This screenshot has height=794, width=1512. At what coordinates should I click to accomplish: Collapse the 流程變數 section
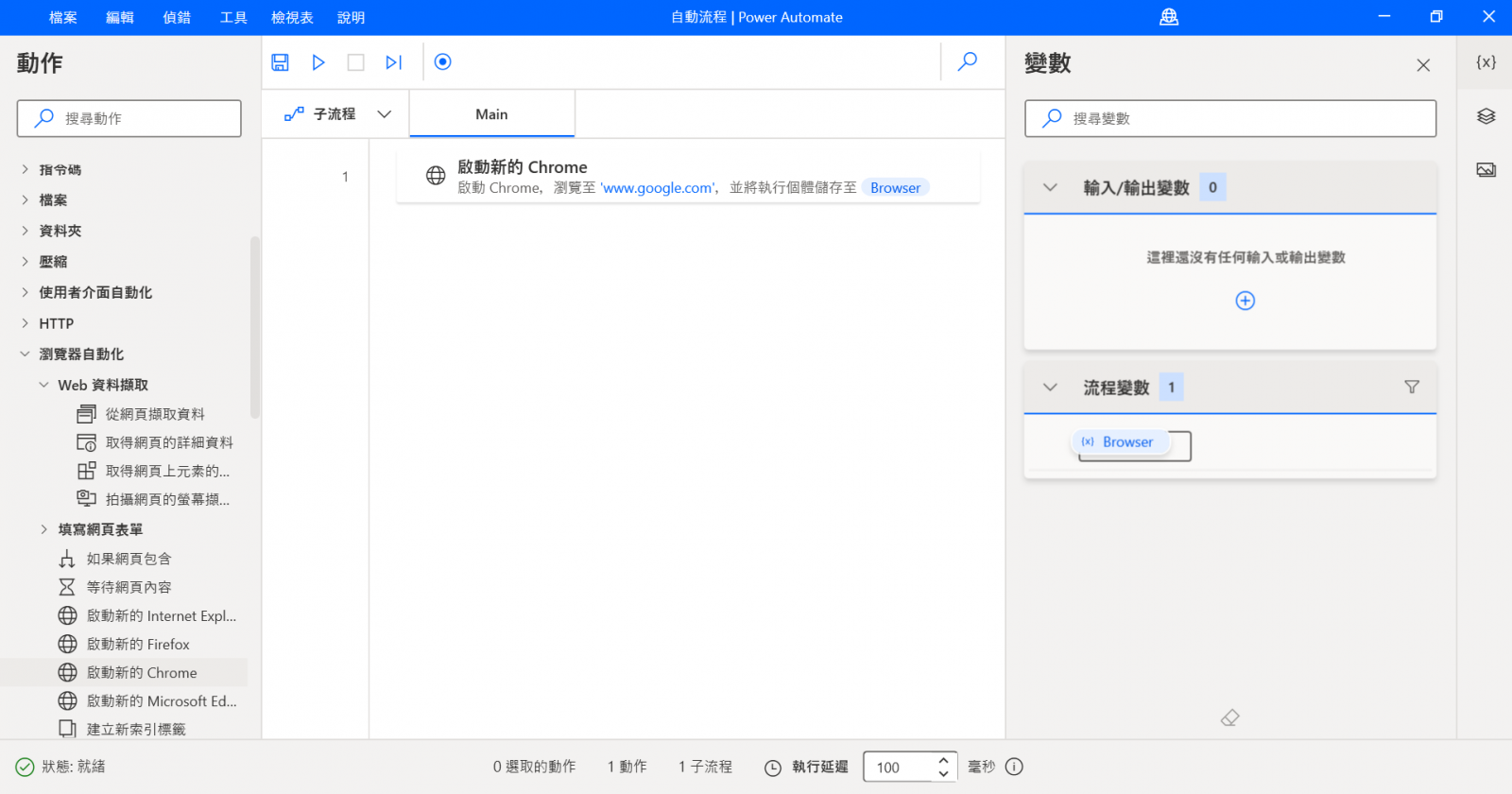pyautogui.click(x=1050, y=387)
